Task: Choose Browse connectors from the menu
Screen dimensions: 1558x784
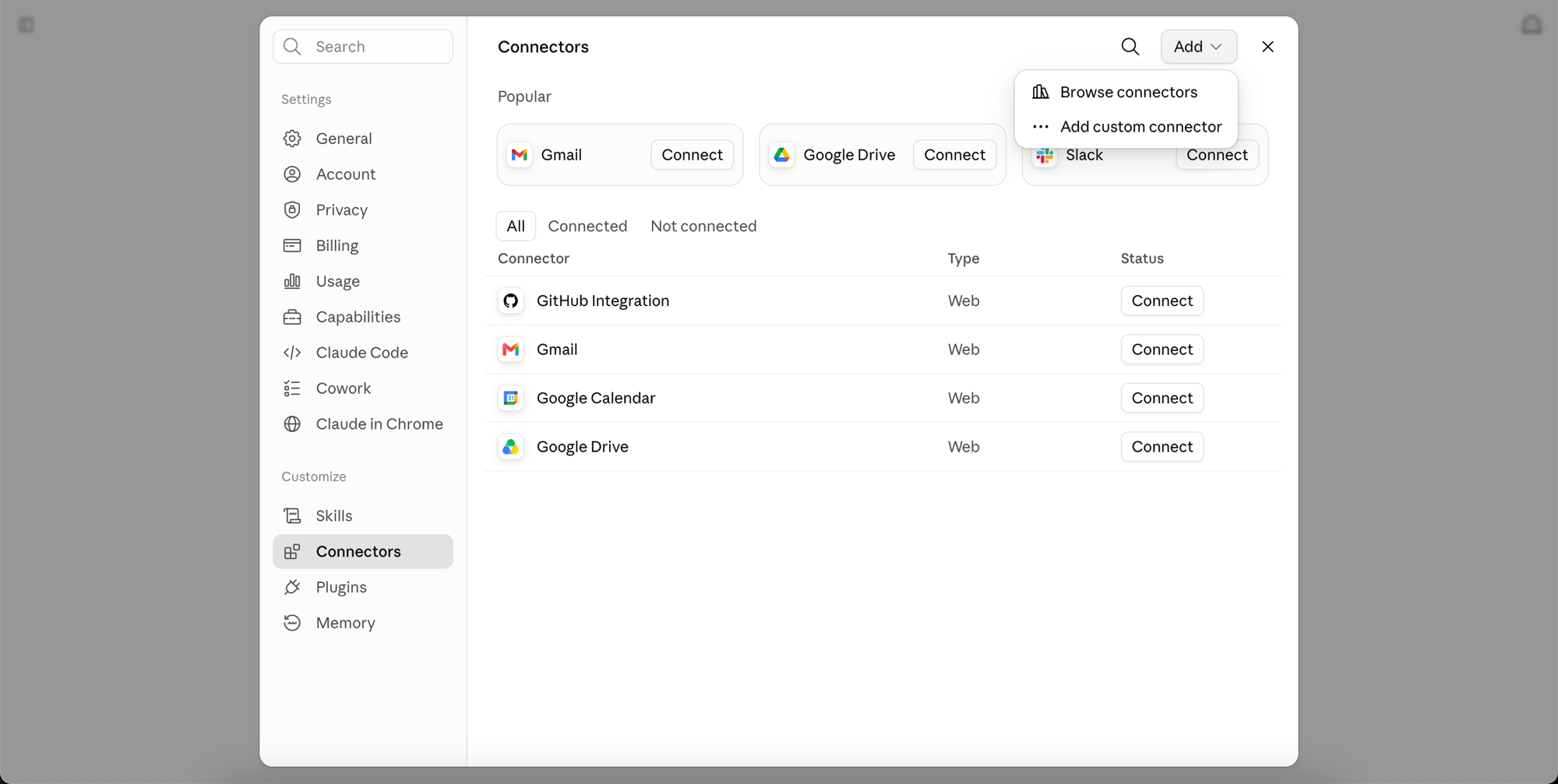Action: coord(1126,92)
